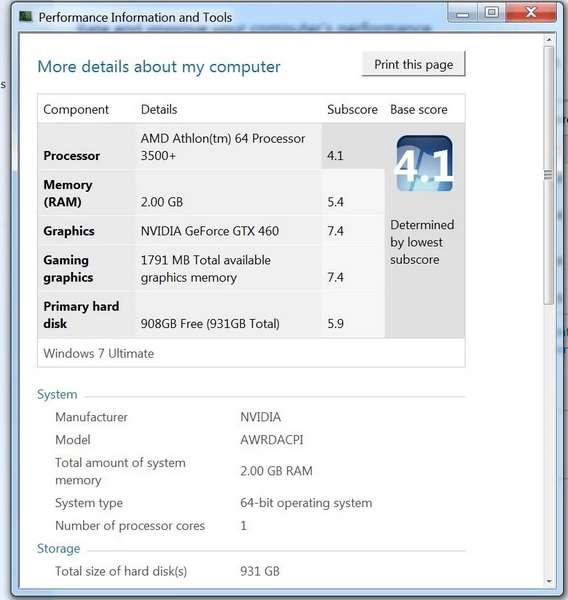568x600 pixels.
Task: Click 'NVIDIA GeForce GTX 460' text
Action: (x=210, y=231)
